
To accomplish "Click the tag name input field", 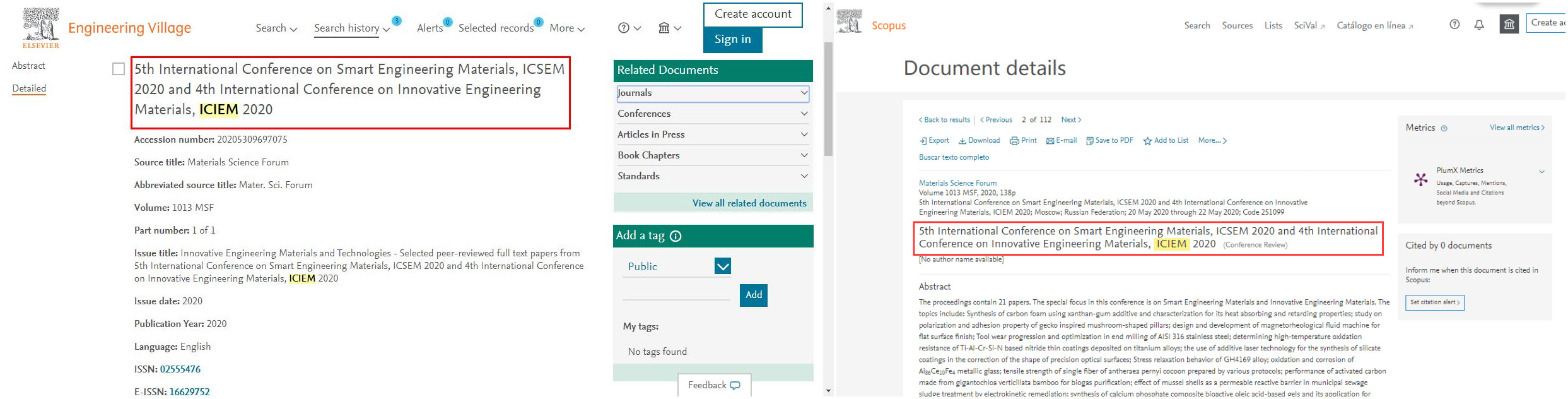I will coord(676,292).
